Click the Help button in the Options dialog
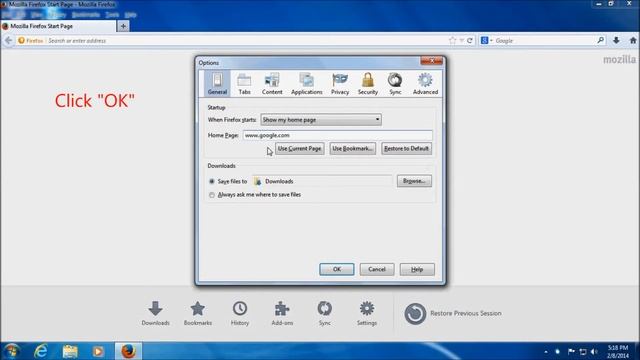 (417, 269)
